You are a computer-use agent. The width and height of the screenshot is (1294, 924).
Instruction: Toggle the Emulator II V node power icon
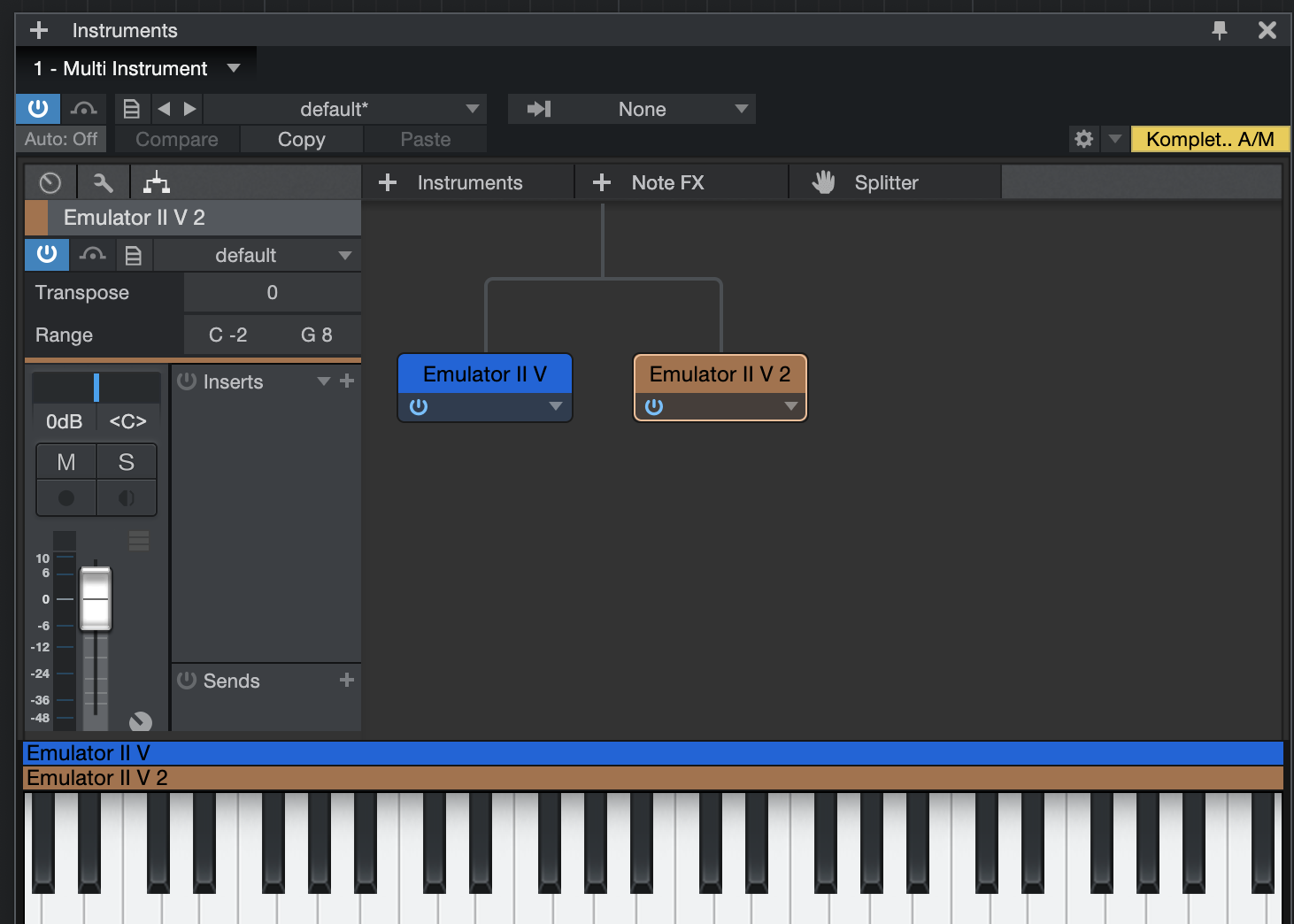419,407
